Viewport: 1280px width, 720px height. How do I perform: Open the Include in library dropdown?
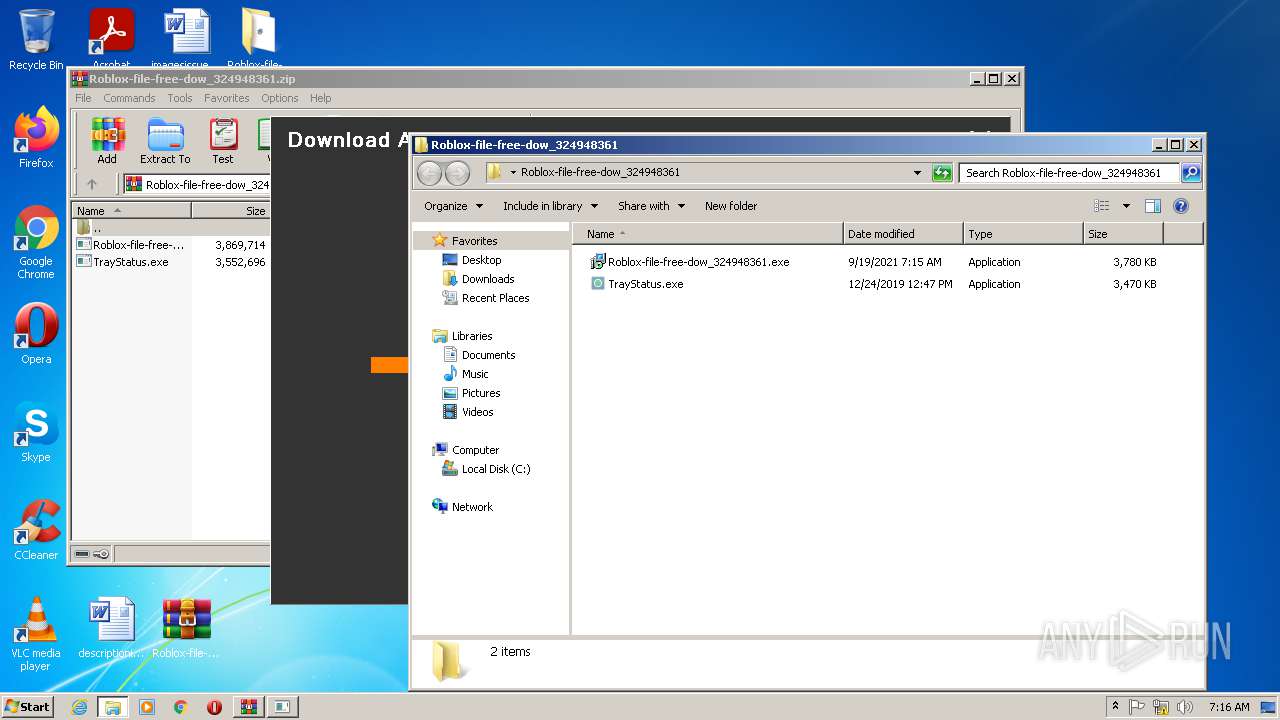[x=551, y=206]
